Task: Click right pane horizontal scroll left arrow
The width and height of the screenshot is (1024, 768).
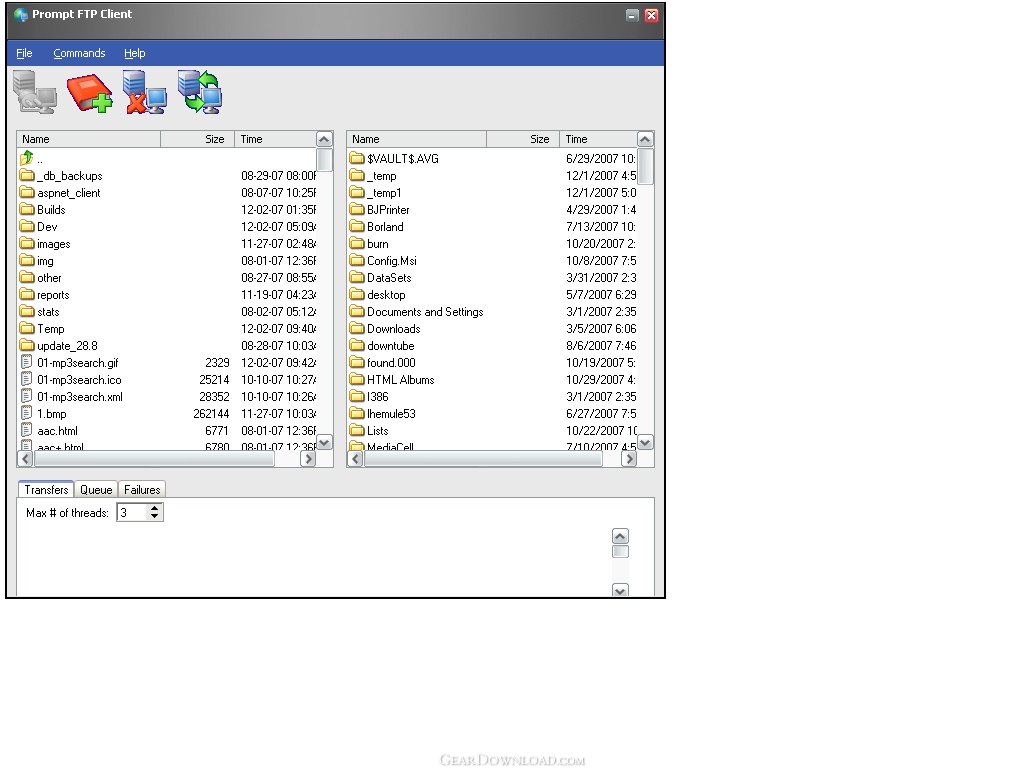Action: 356,459
